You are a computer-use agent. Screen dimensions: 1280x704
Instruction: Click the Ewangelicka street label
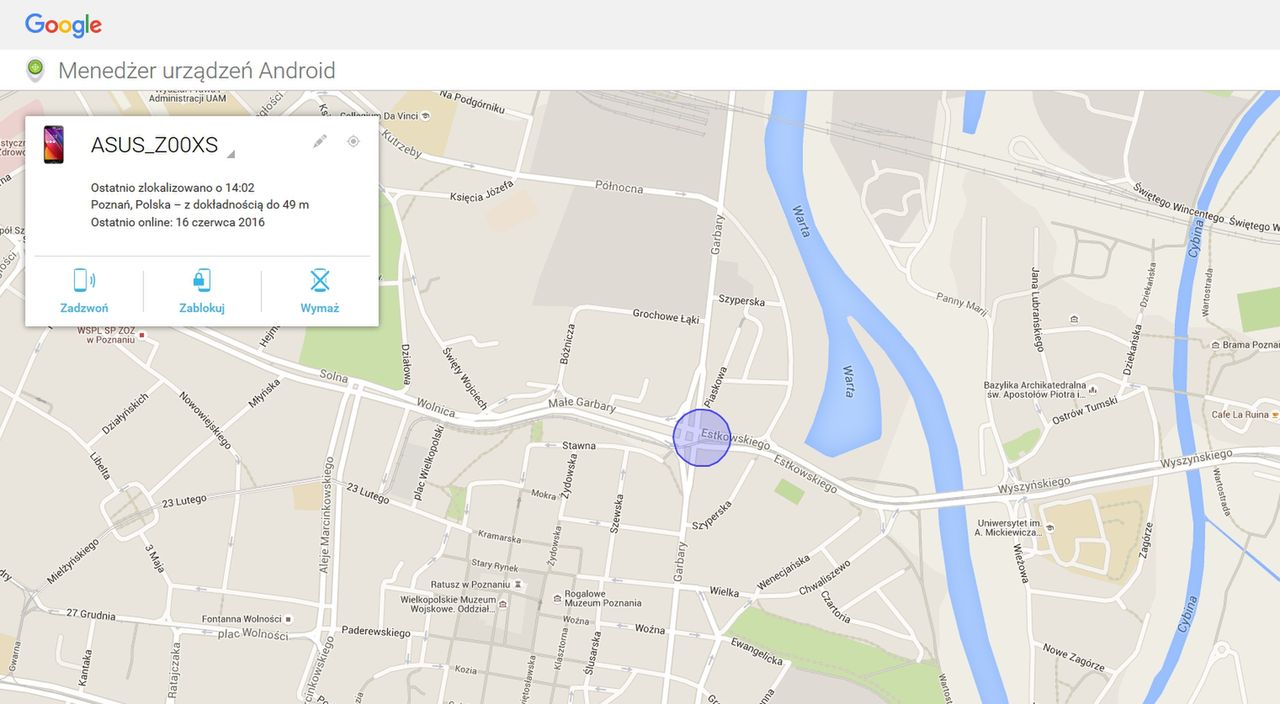tap(757, 650)
